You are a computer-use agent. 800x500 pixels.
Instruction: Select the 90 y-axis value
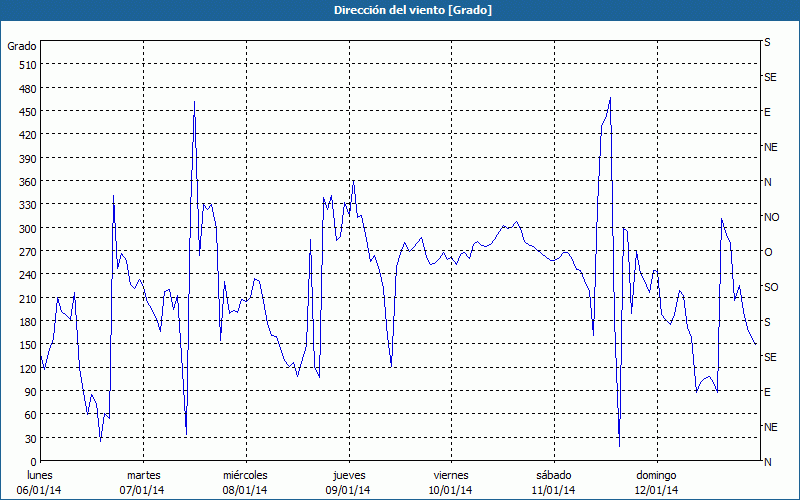(x=31, y=392)
